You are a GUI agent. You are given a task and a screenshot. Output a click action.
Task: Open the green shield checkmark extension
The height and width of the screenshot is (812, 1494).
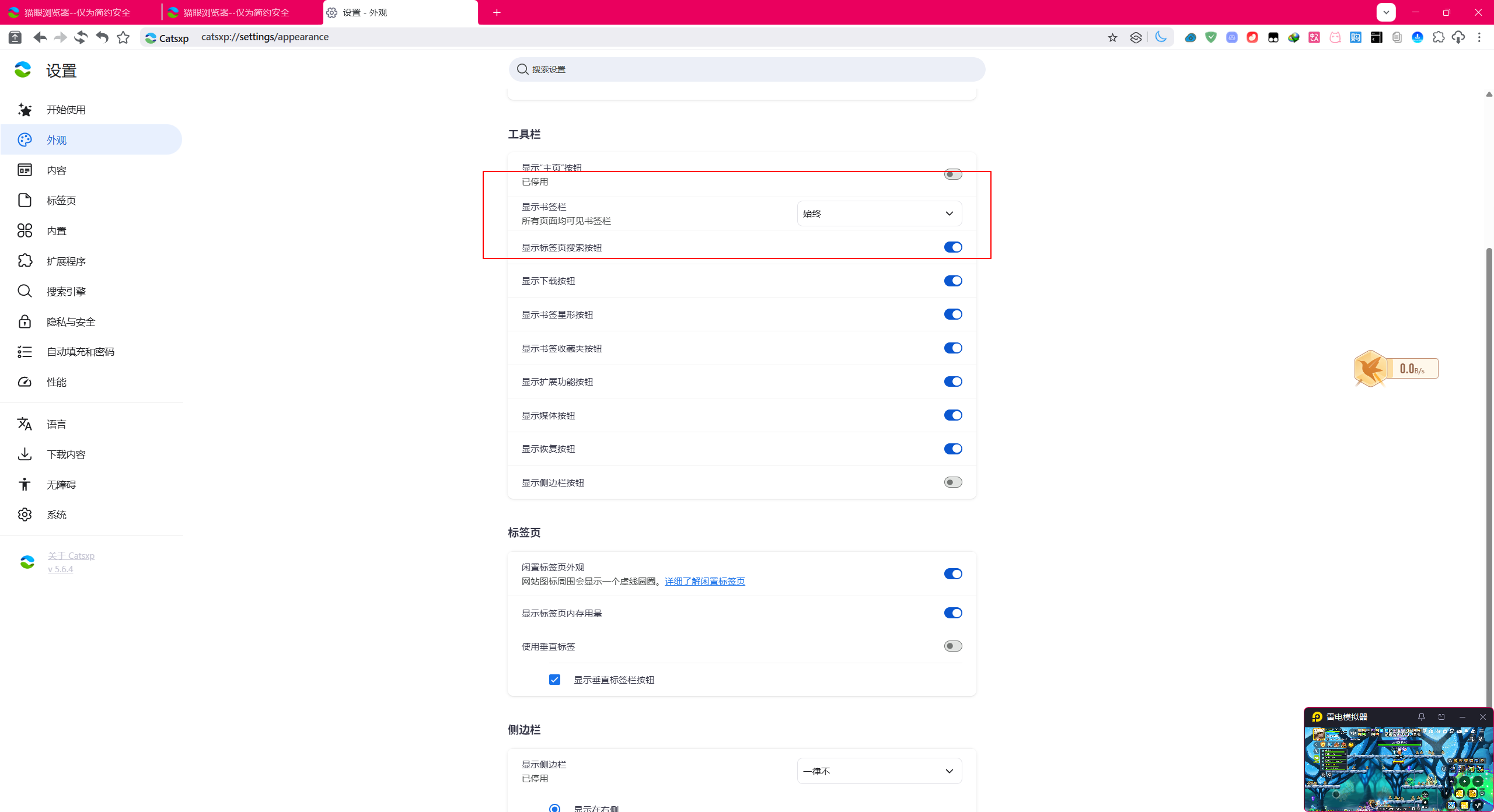click(x=1211, y=37)
